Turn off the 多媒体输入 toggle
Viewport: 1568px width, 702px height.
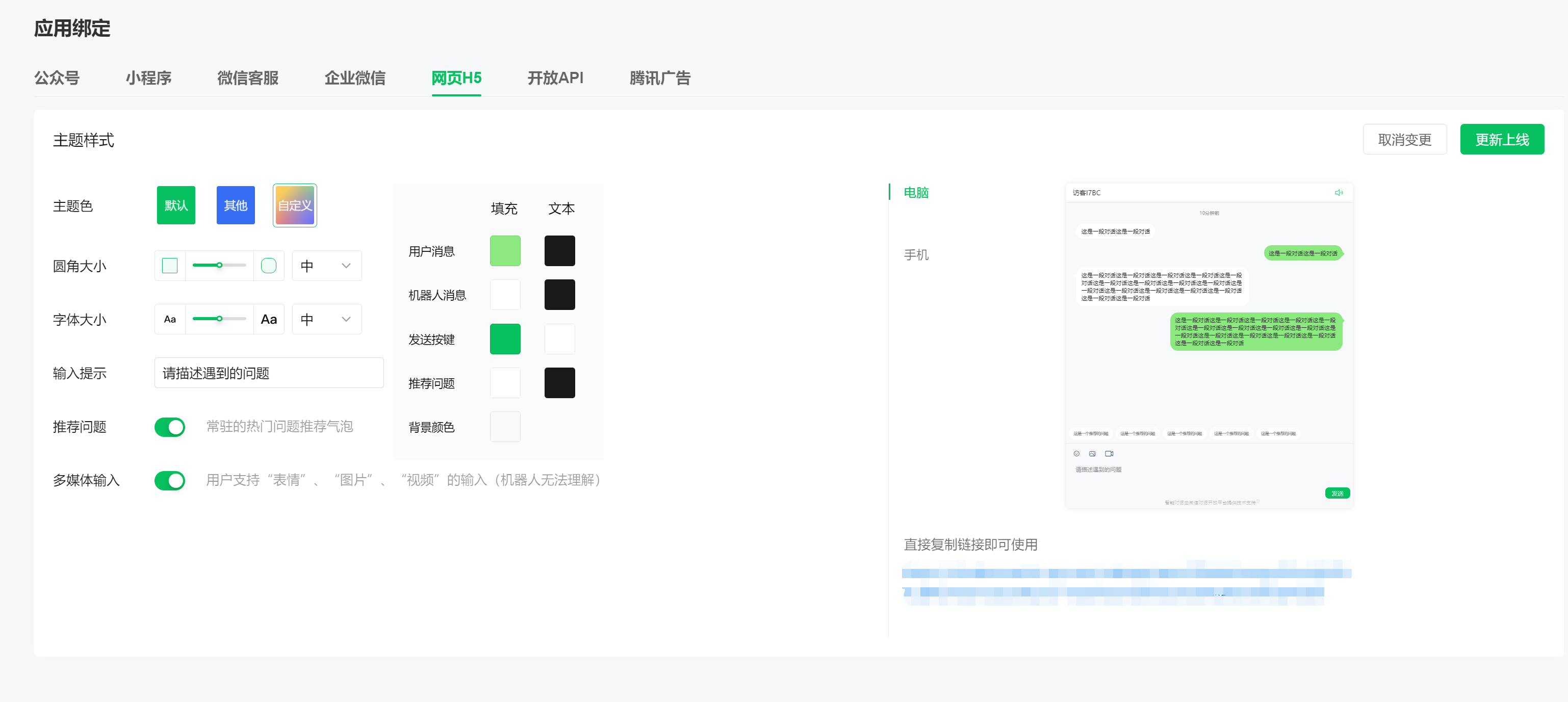(x=170, y=481)
